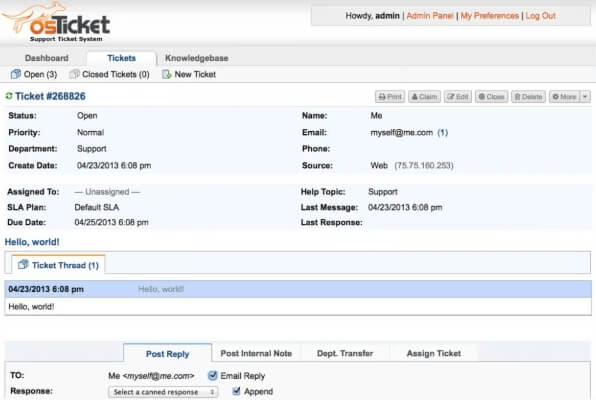The width and height of the screenshot is (596, 400).
Task: Click the Closed Tickets icon
Action: [x=74, y=74]
